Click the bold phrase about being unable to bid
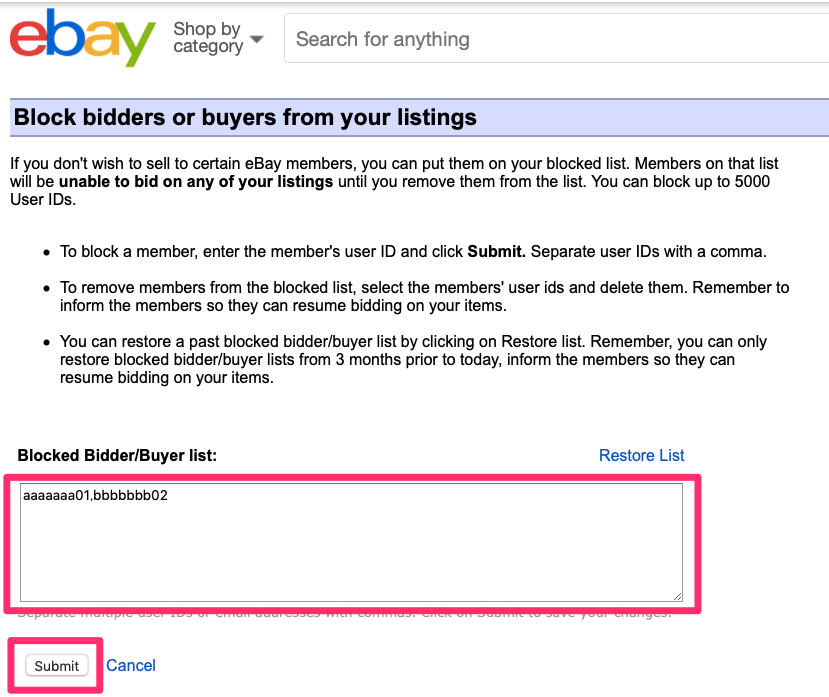Image resolution: width=829 pixels, height=697 pixels. 196,182
